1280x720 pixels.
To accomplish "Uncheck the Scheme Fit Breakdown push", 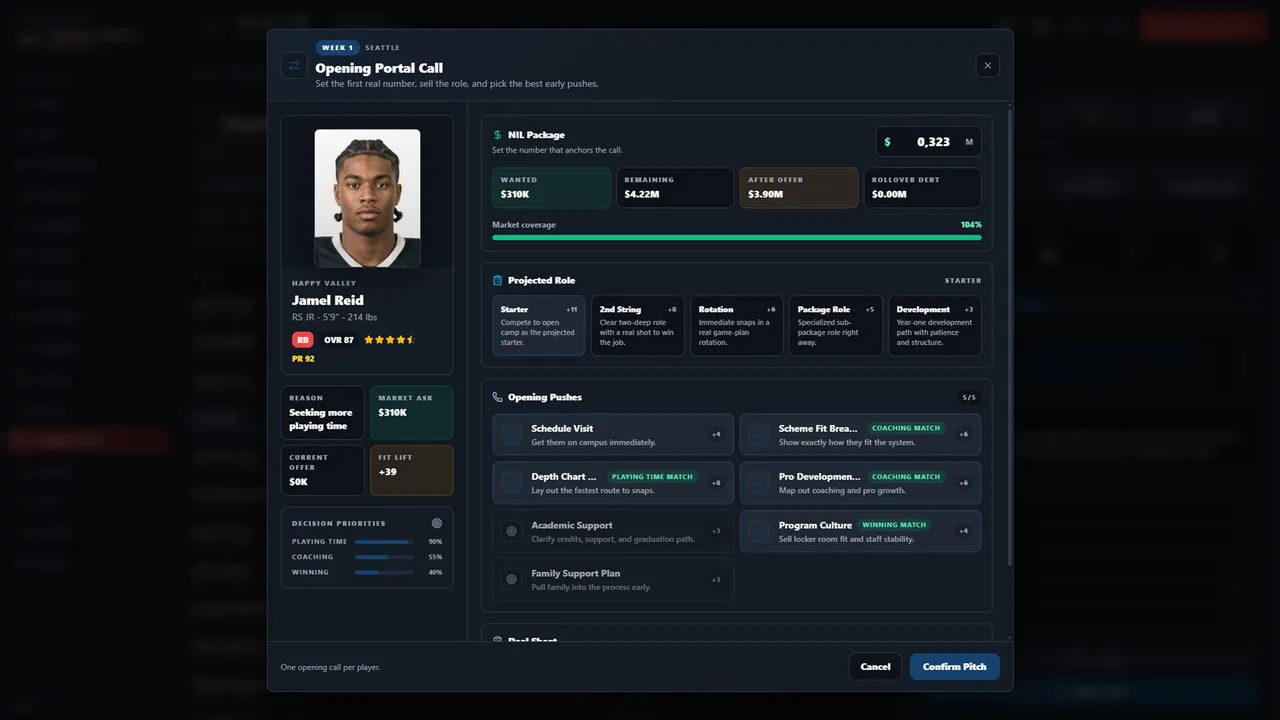I will (760, 434).
